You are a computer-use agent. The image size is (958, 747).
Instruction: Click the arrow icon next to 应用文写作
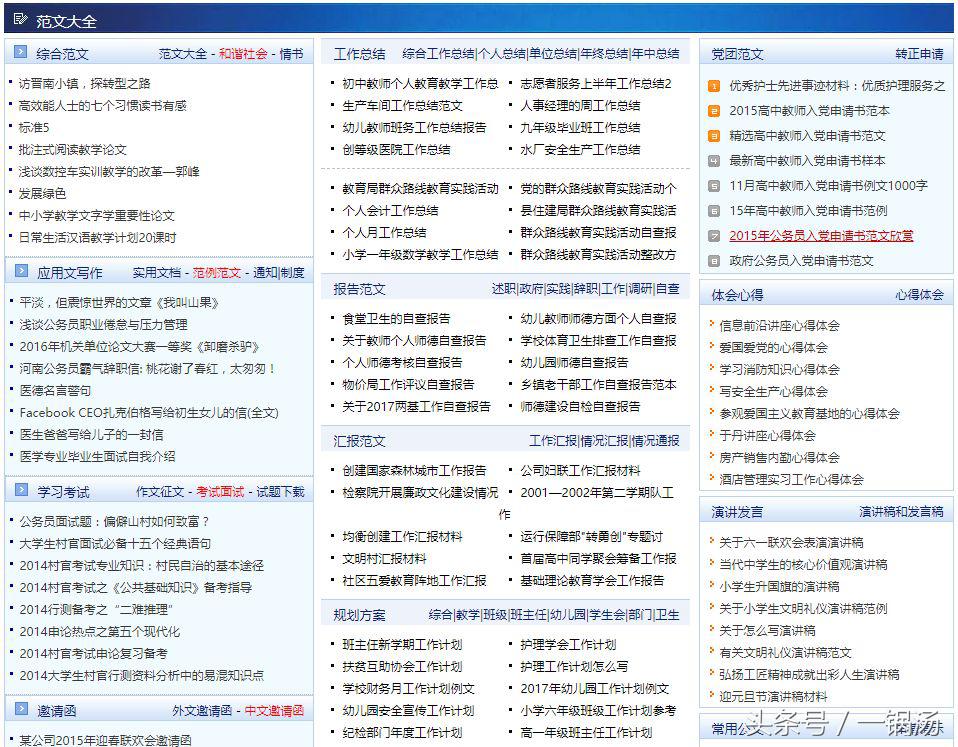[x=21, y=272]
